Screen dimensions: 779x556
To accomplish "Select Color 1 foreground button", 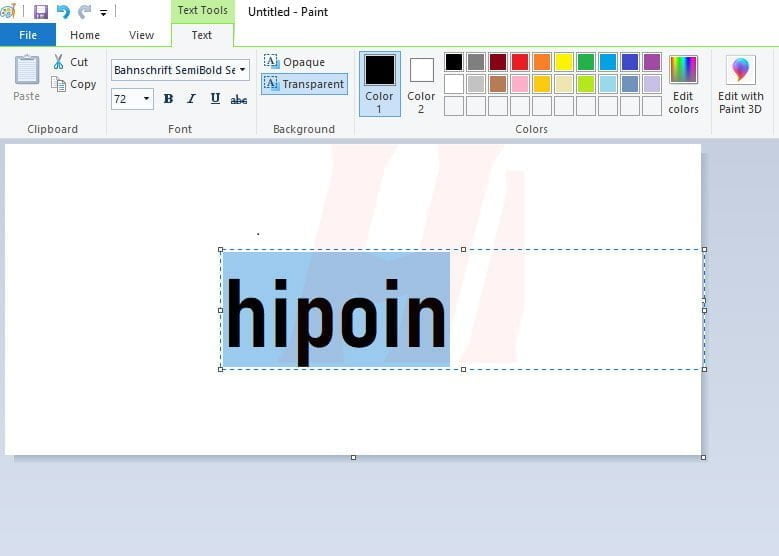I will [x=380, y=84].
